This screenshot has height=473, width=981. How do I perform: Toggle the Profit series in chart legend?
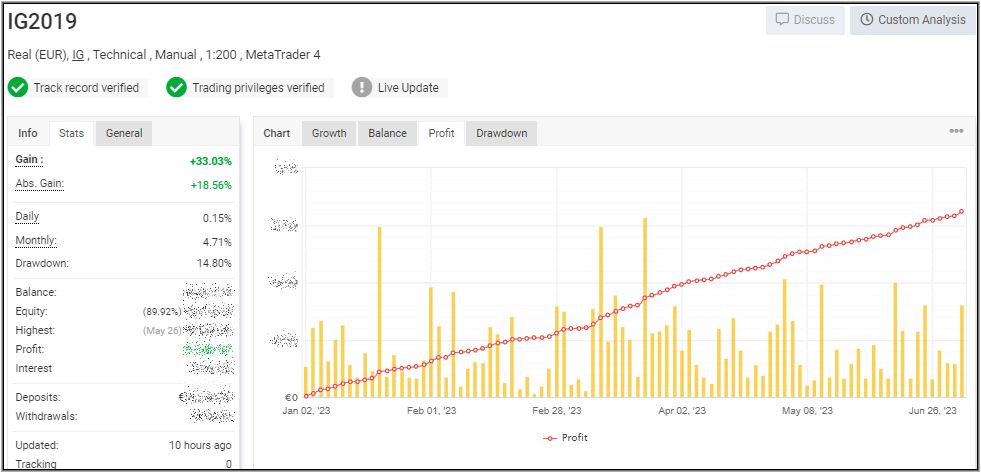coord(566,438)
